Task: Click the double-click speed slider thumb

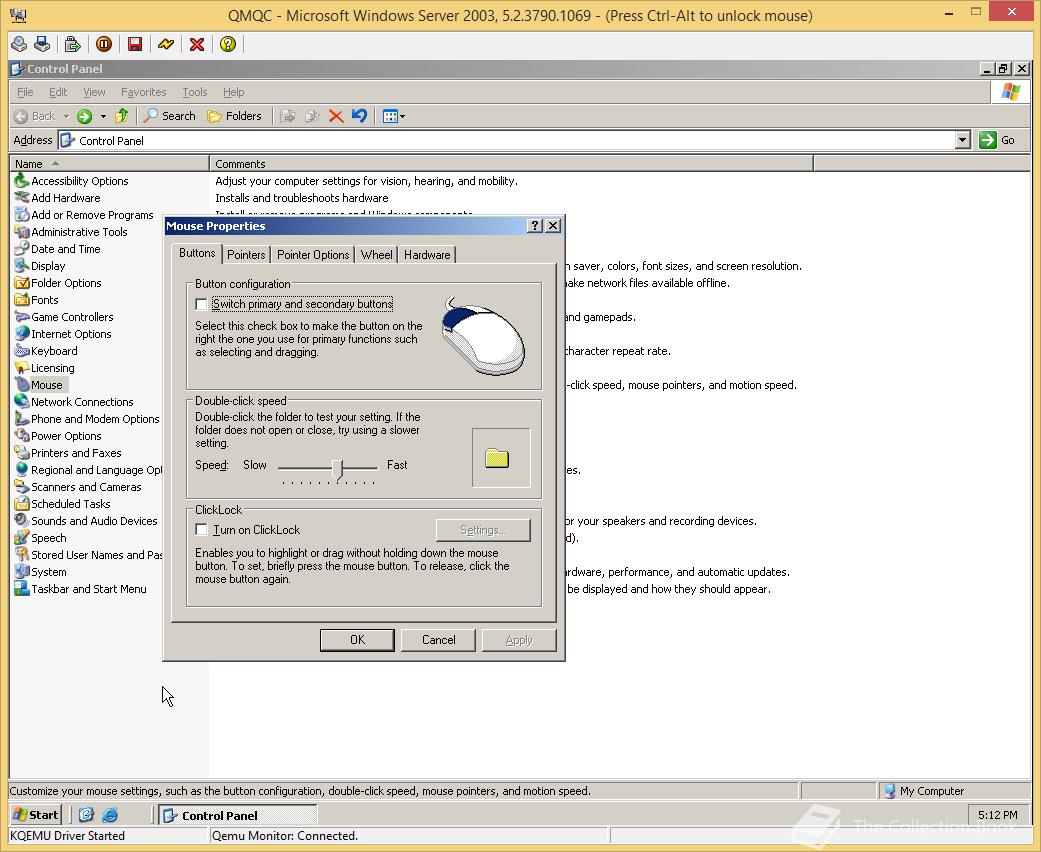Action: pos(338,469)
